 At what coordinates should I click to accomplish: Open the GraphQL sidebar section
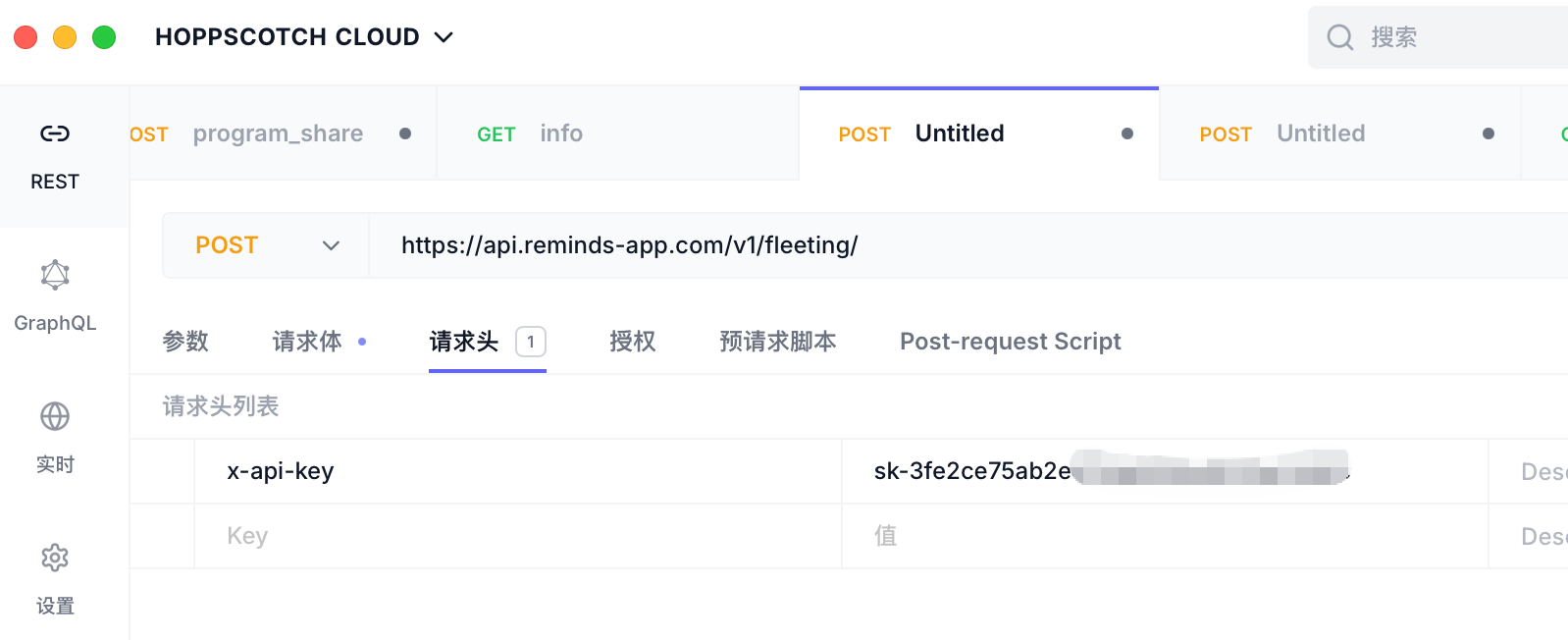point(55,295)
